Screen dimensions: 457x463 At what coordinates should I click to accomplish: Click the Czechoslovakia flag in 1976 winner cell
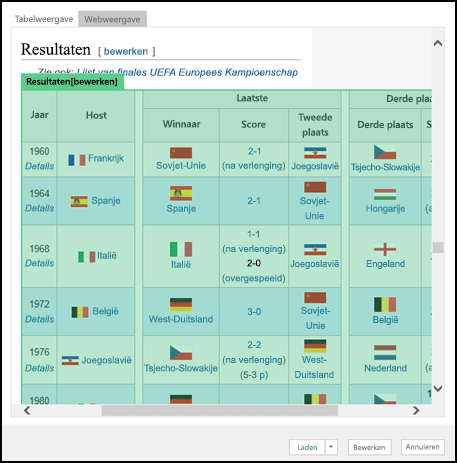[x=181, y=353]
